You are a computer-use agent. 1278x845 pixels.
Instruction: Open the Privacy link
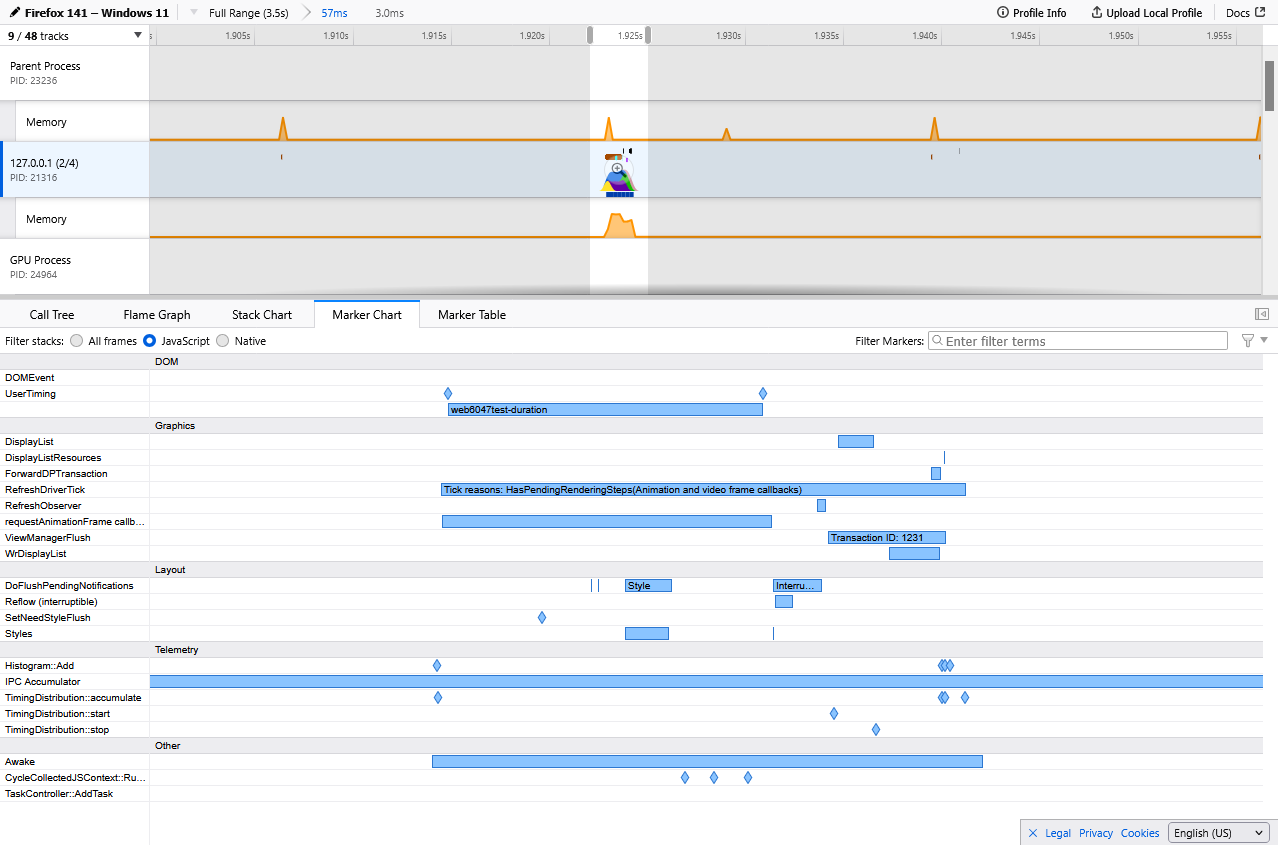tap(1096, 832)
